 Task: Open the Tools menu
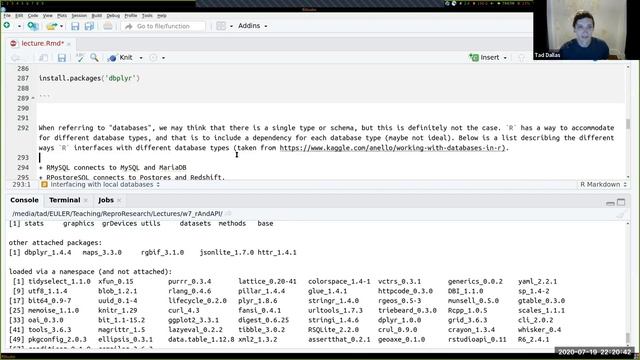pos(147,16)
